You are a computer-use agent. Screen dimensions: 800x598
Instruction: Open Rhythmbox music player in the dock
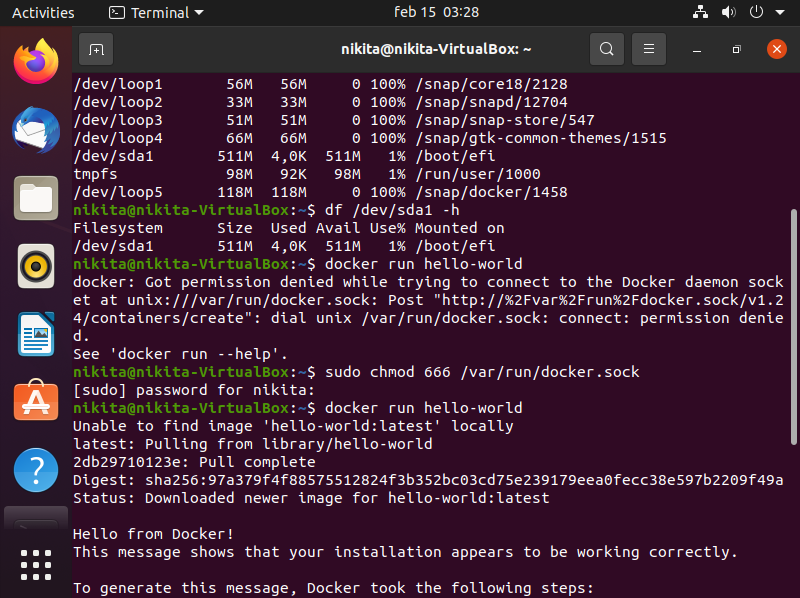(x=36, y=266)
